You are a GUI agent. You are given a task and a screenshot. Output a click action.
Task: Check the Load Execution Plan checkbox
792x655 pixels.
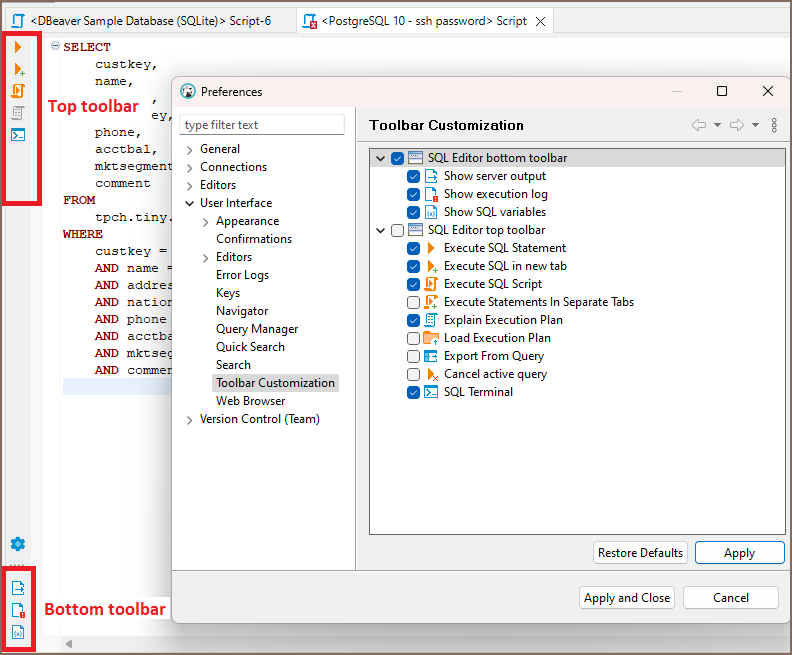click(414, 338)
